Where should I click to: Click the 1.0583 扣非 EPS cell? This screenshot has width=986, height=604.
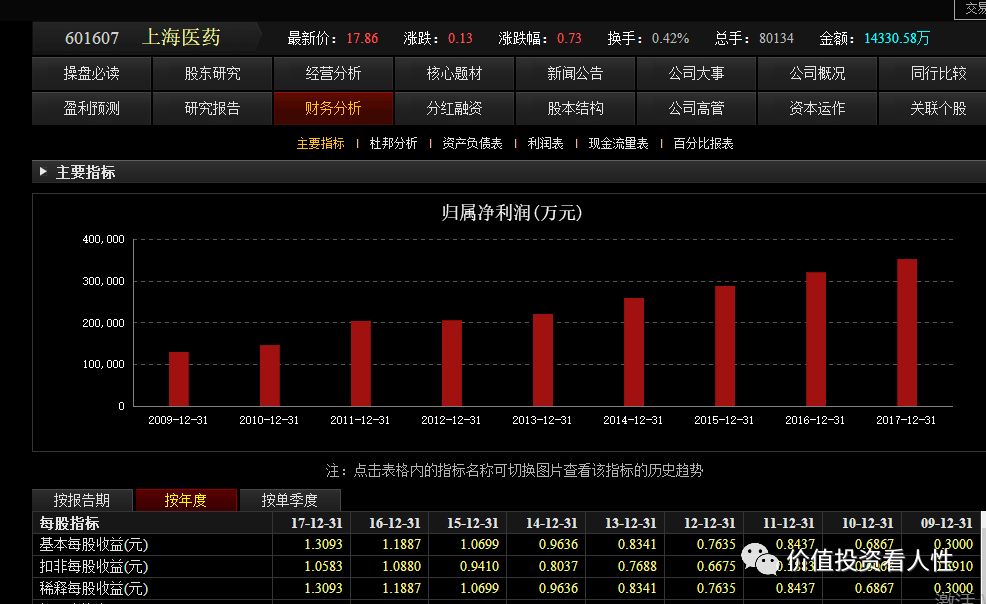click(x=323, y=566)
